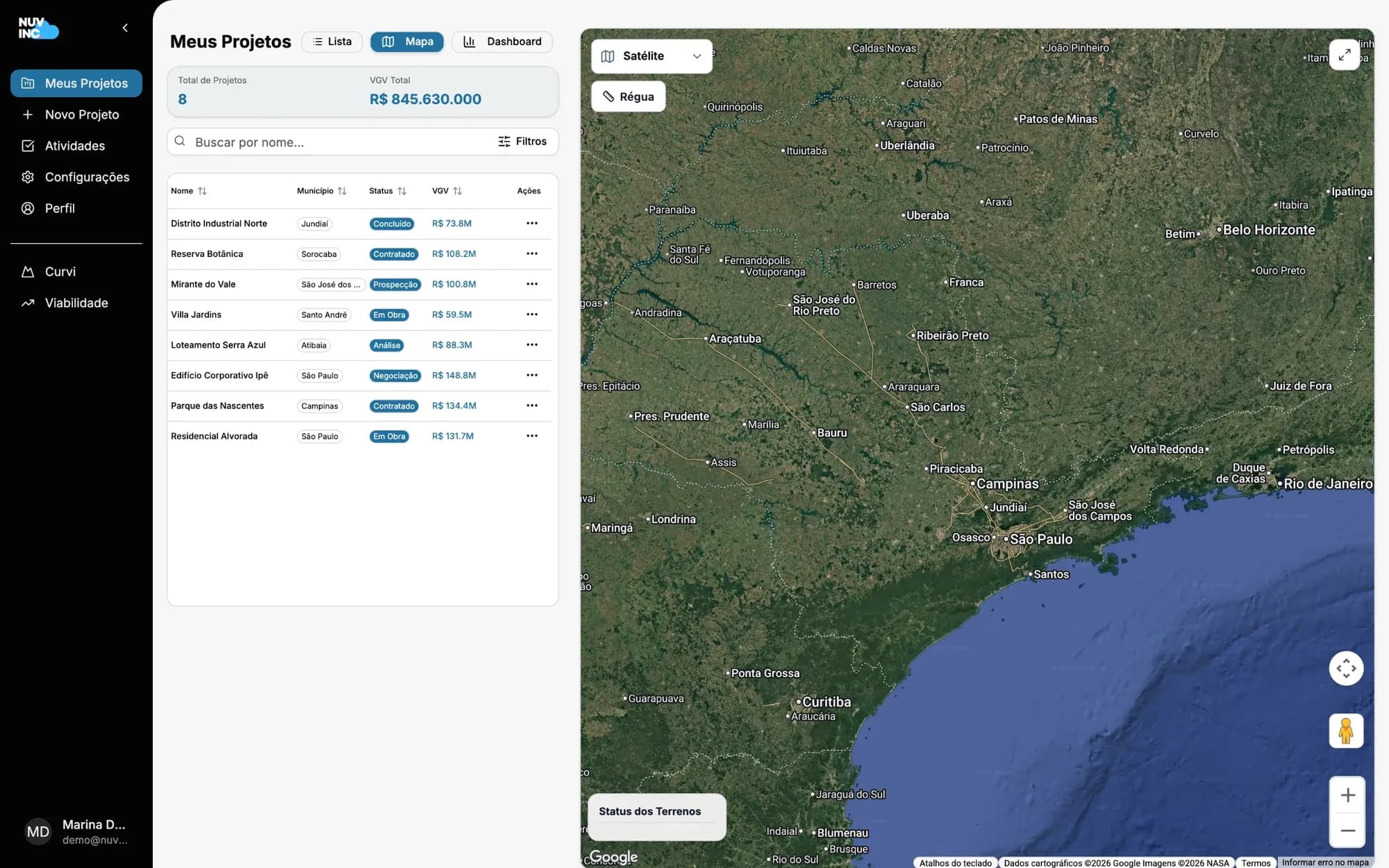This screenshot has height=868, width=1389.
Task: Open actions menu for Parque das Nascentes
Action: coord(532,406)
